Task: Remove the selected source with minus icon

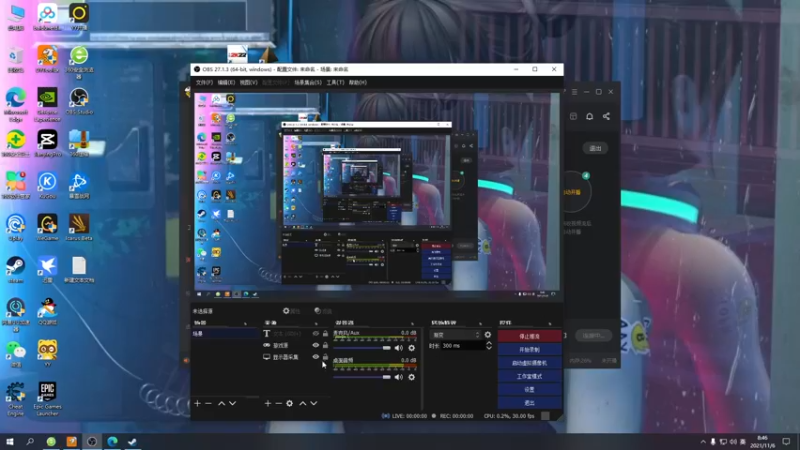Action: point(279,404)
